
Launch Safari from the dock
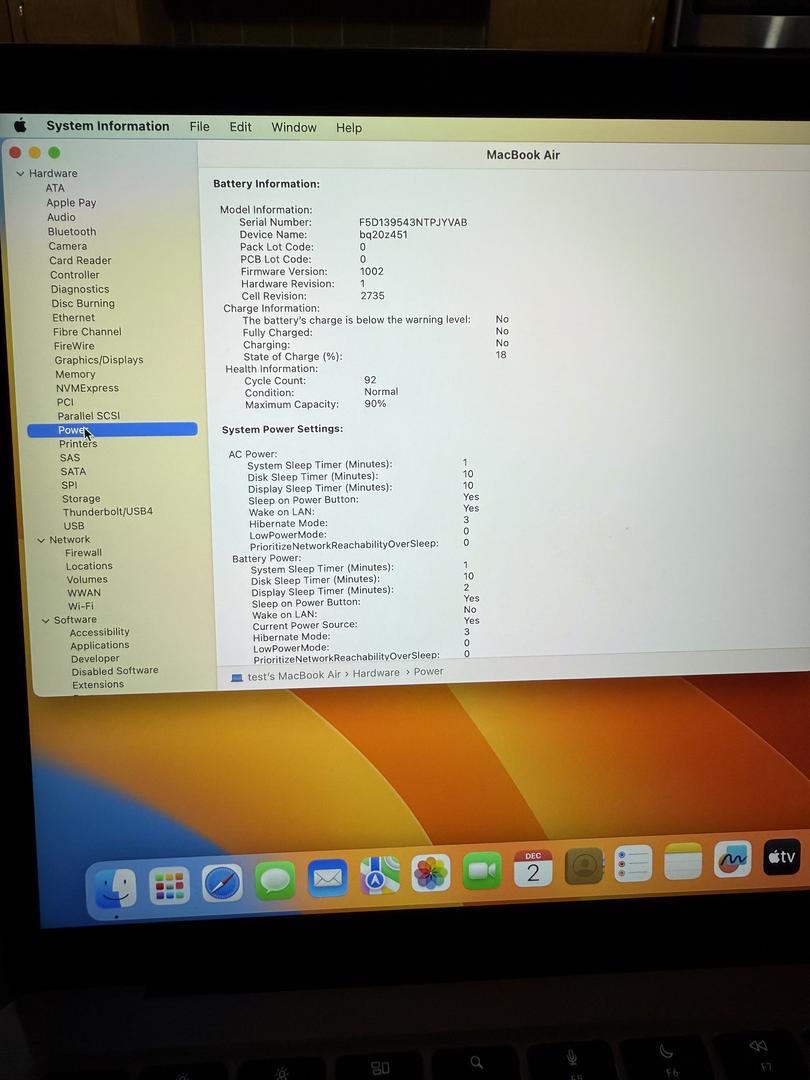[x=222, y=883]
